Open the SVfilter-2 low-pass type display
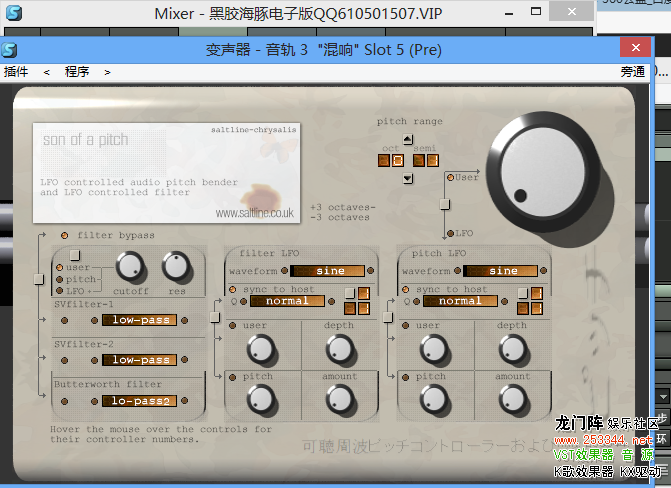671x488 pixels. (x=140, y=360)
